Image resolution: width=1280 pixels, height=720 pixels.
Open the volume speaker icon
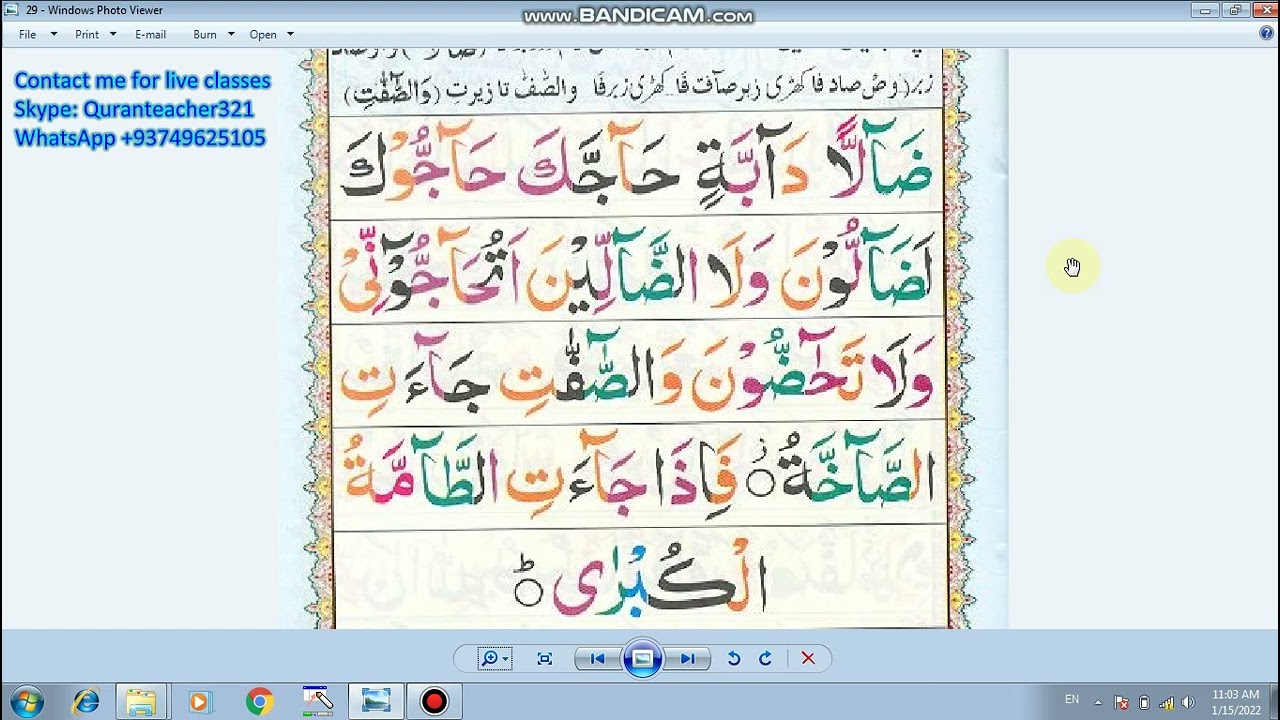pyautogui.click(x=1188, y=702)
